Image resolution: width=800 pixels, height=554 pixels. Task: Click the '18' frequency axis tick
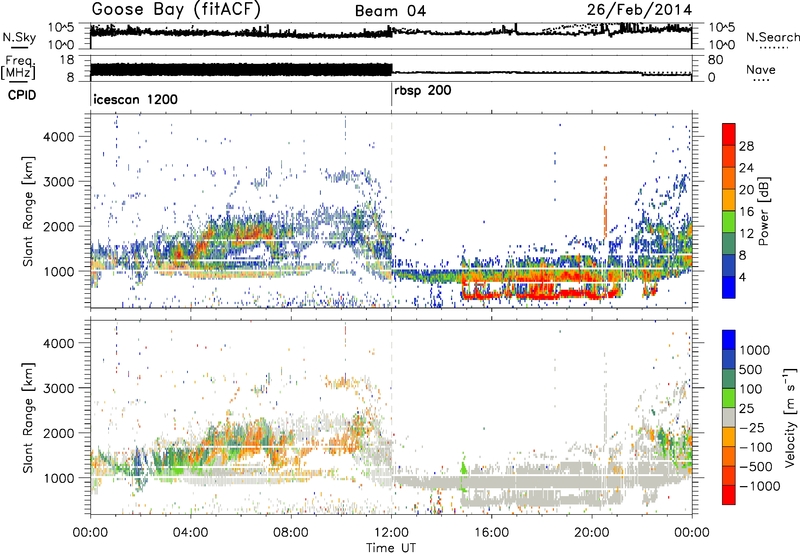click(x=67, y=60)
